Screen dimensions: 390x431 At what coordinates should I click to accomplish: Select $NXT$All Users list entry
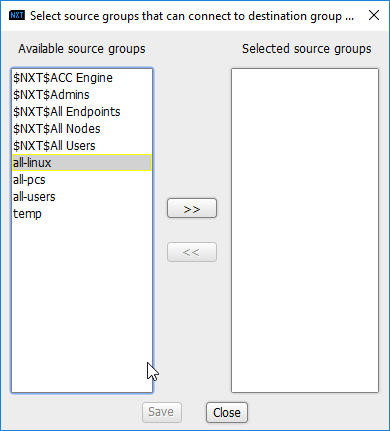82,146
